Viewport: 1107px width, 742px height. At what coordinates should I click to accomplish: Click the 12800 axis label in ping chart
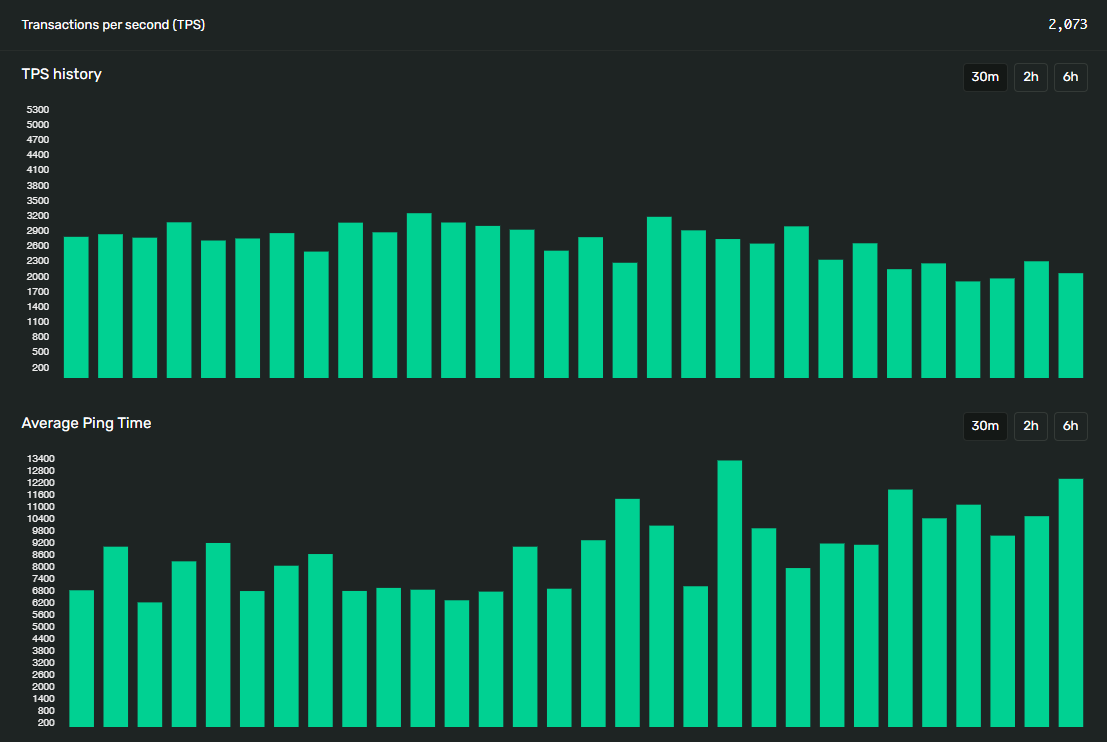(x=41, y=471)
